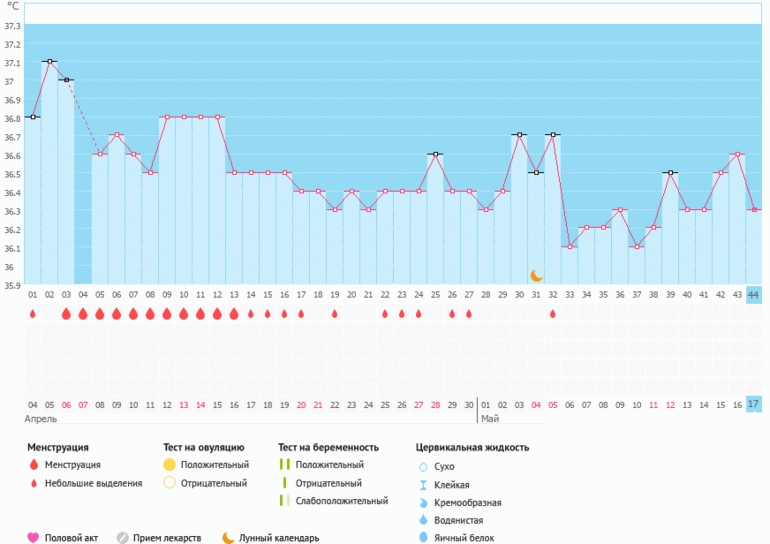This screenshot has width=770, height=544.
Task: Select highlighted cycle day 44
Action: click(753, 295)
